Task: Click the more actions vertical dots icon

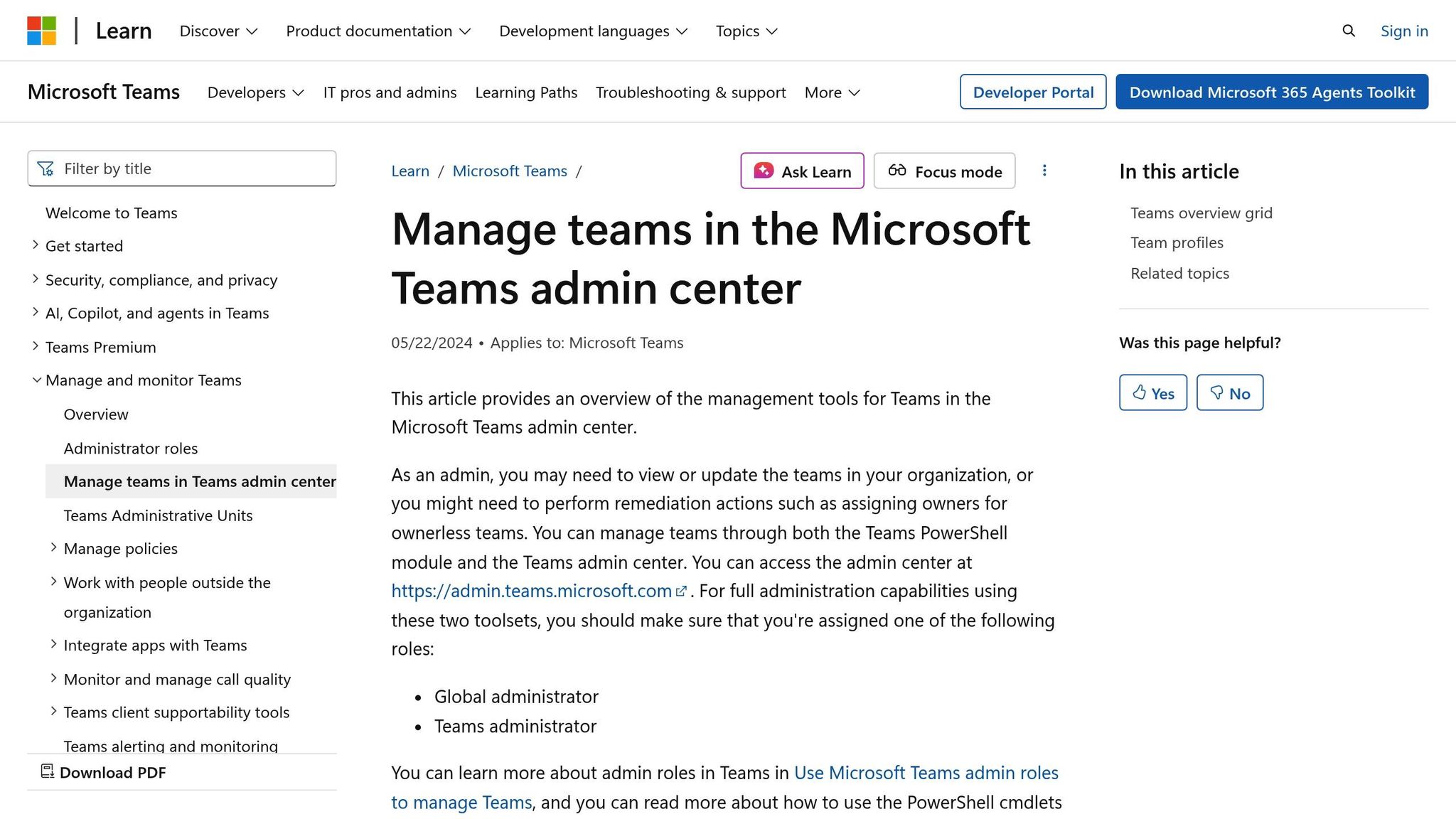Action: coord(1044,171)
